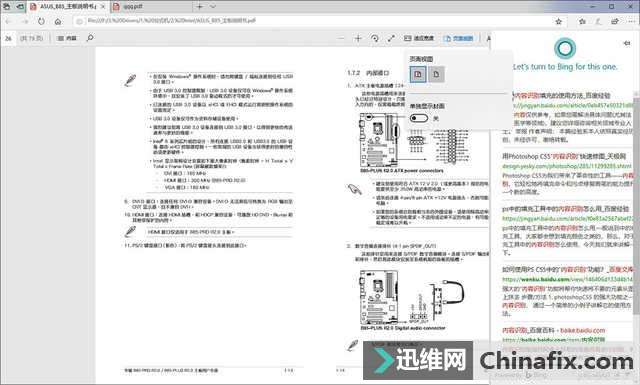Viewport: 640px width, 385px height.
Task: Refresh the current PDF page
Action: click(41, 21)
